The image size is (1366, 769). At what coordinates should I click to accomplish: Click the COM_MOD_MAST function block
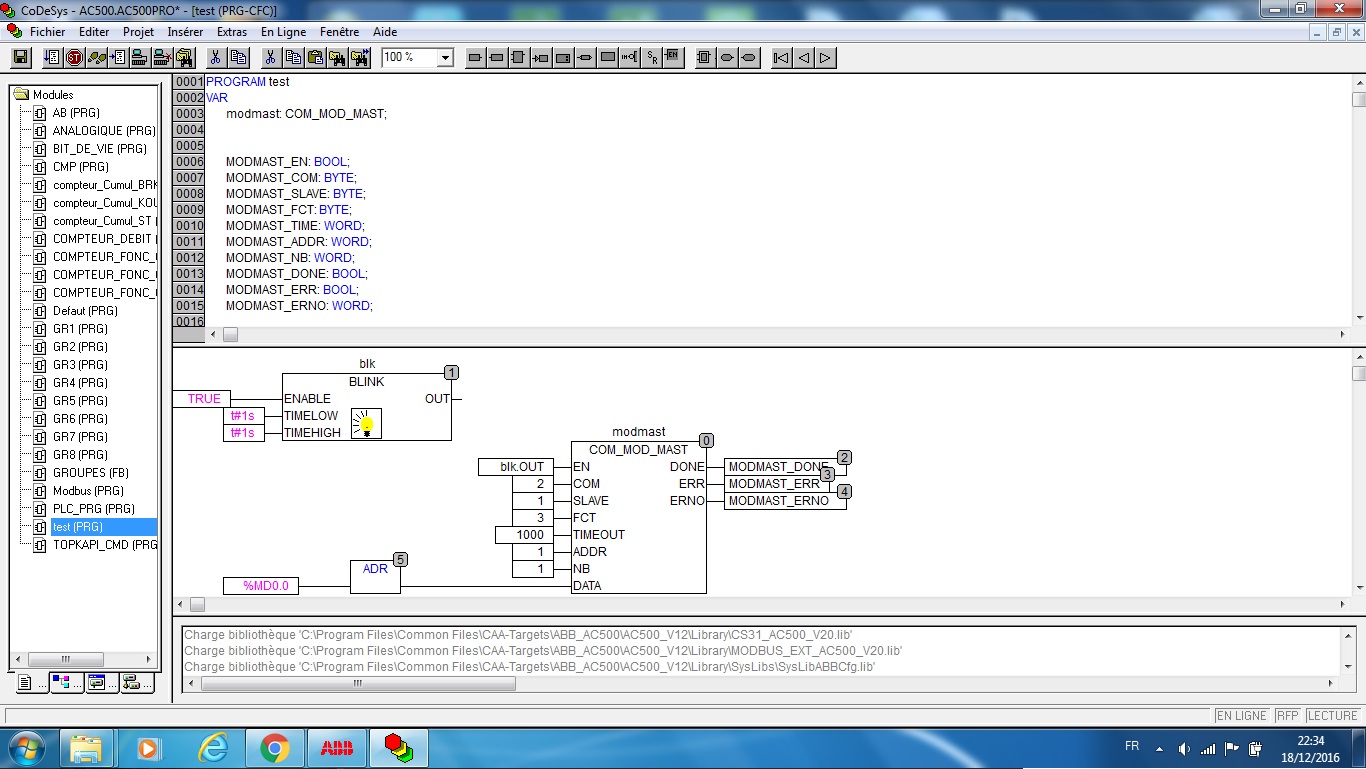[638, 450]
